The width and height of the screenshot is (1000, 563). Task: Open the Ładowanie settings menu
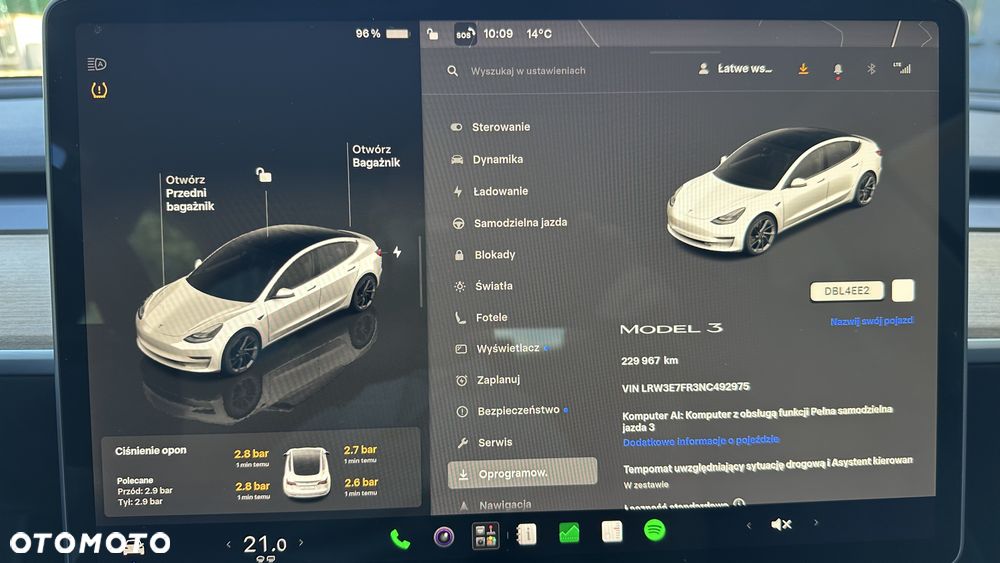490,191
